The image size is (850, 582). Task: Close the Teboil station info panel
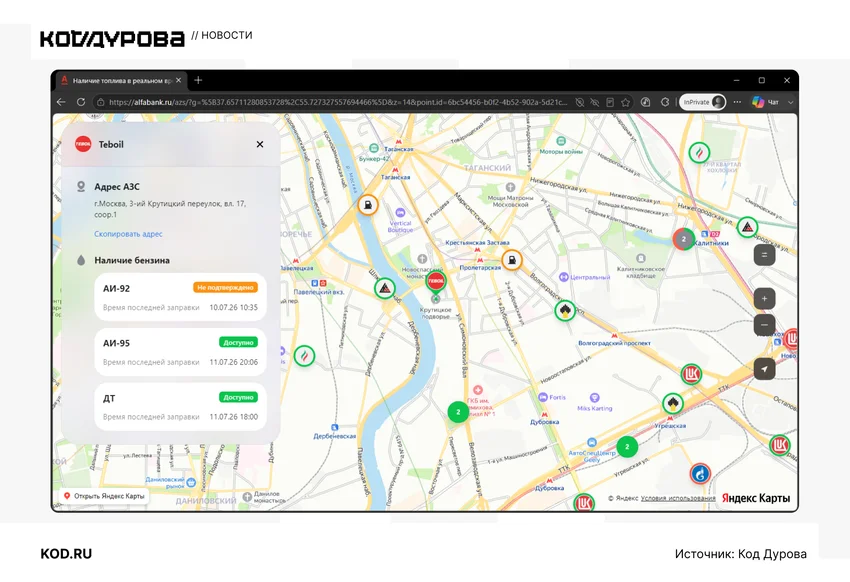260,144
